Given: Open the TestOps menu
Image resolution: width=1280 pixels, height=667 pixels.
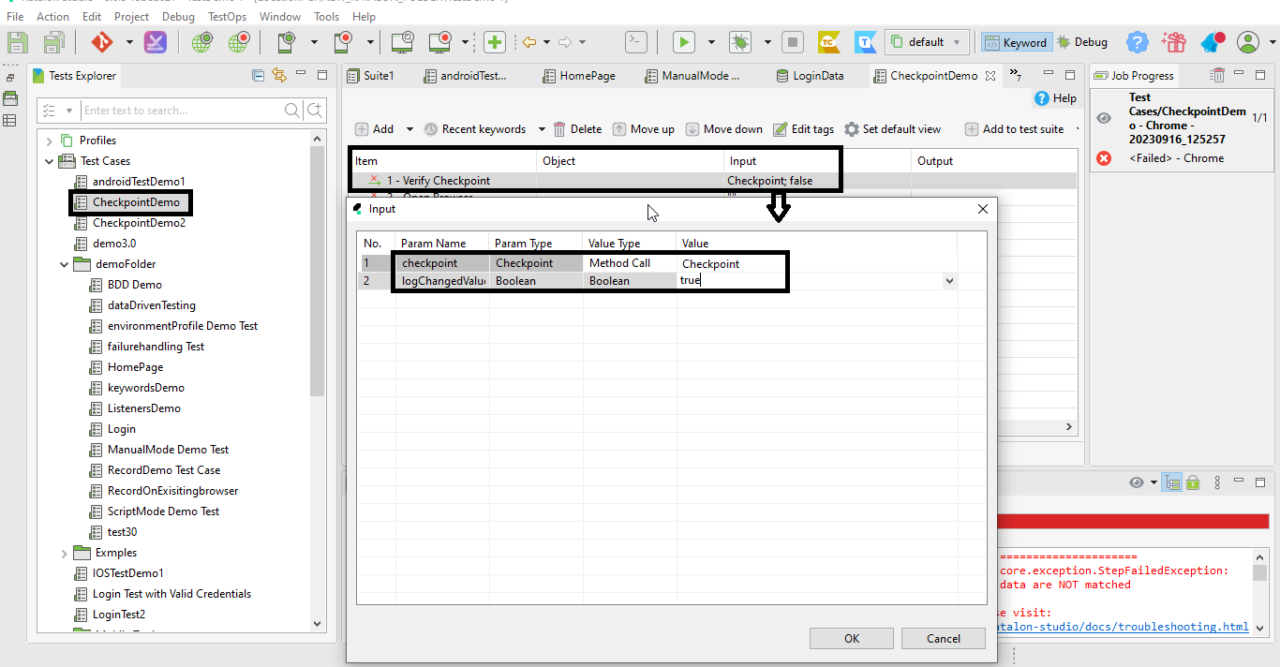Looking at the screenshot, I should [227, 16].
